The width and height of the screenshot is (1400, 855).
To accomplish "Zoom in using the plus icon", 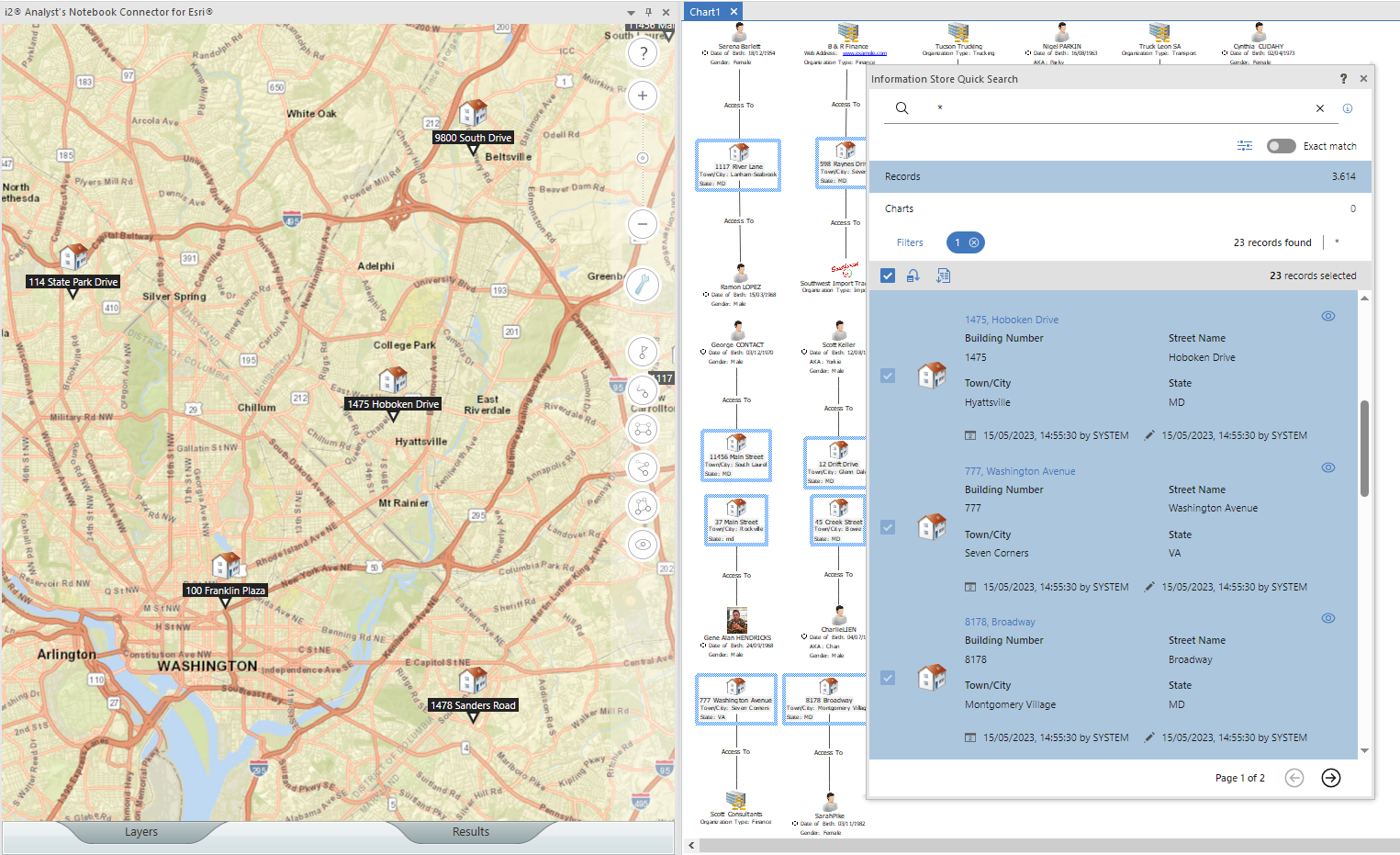I will pos(642,96).
